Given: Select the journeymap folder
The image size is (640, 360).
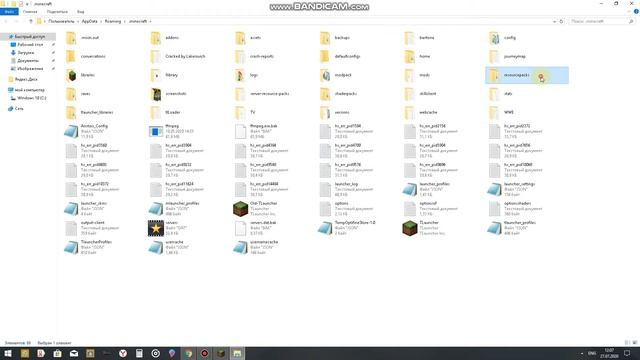Looking at the screenshot, I should point(508,56).
